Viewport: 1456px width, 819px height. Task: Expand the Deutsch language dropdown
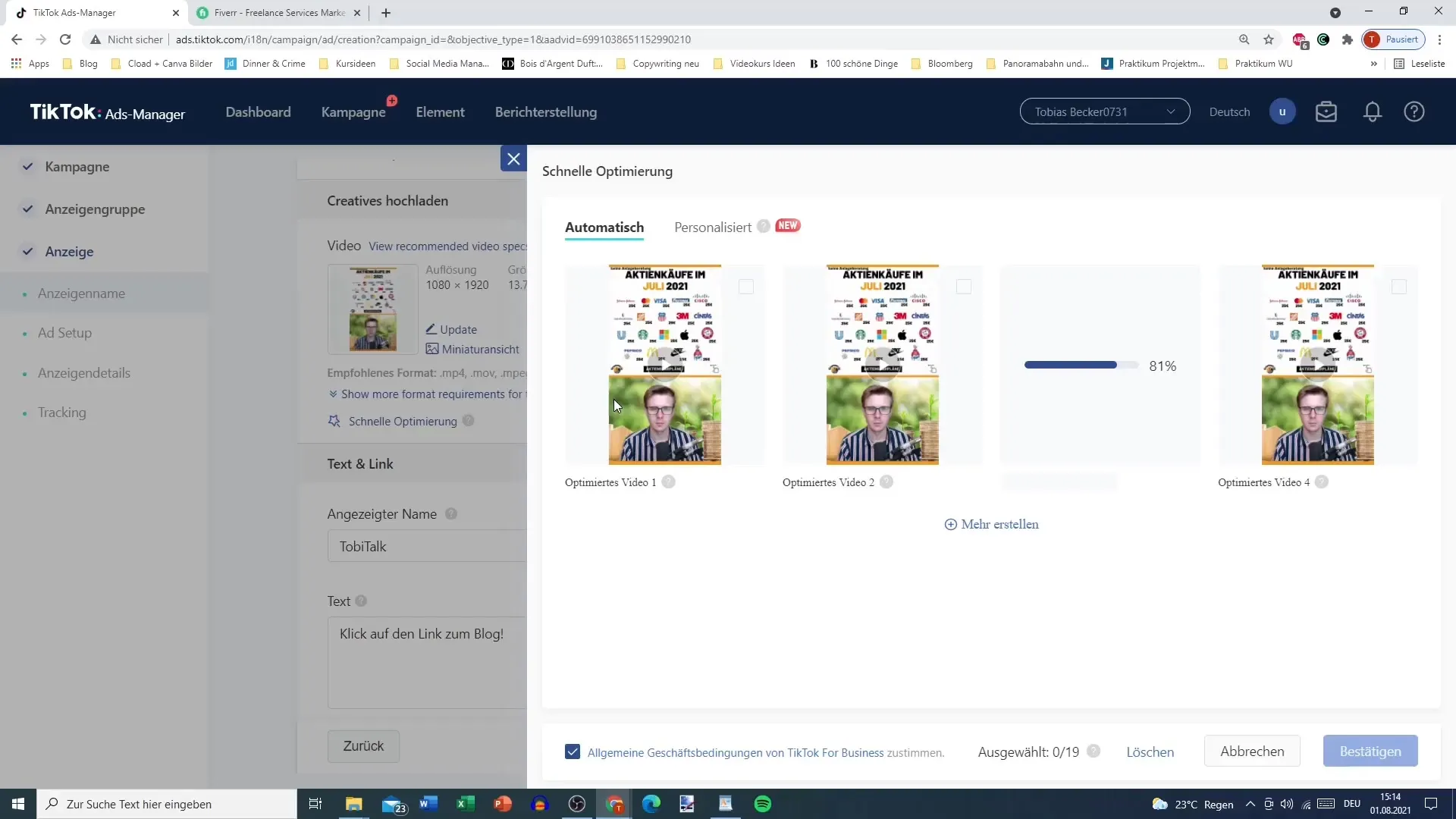click(x=1231, y=111)
